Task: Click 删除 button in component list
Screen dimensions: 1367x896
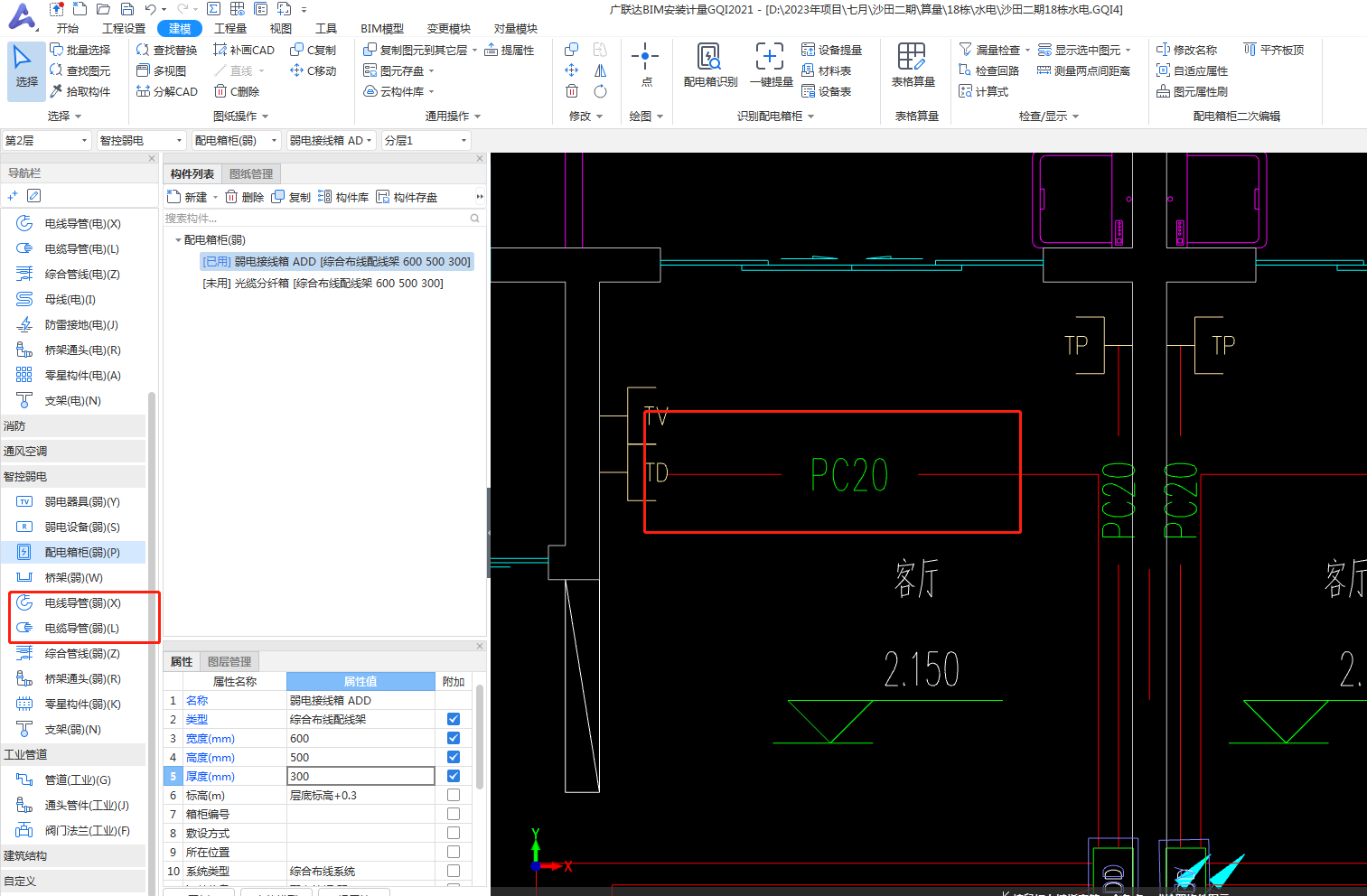Action: 245,197
